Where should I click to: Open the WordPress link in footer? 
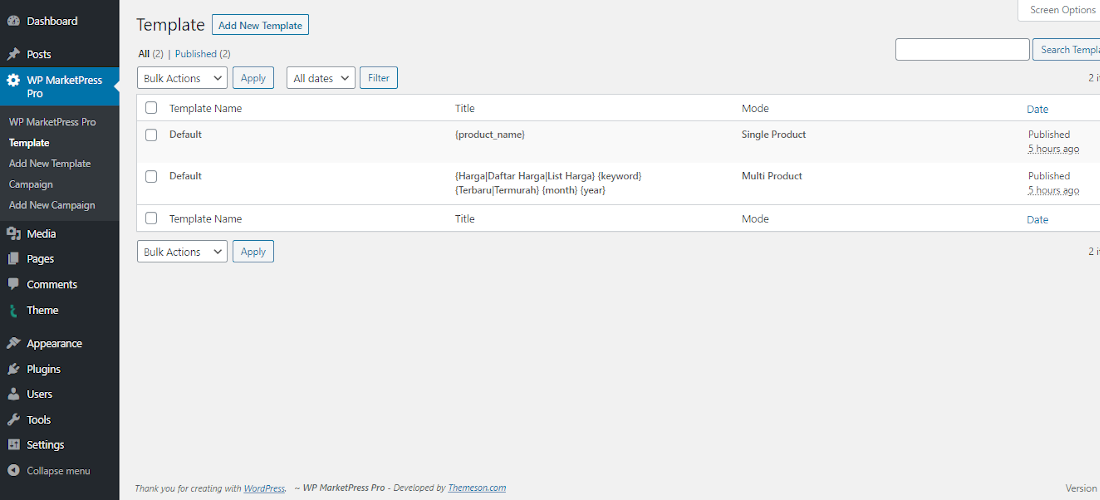click(x=264, y=488)
